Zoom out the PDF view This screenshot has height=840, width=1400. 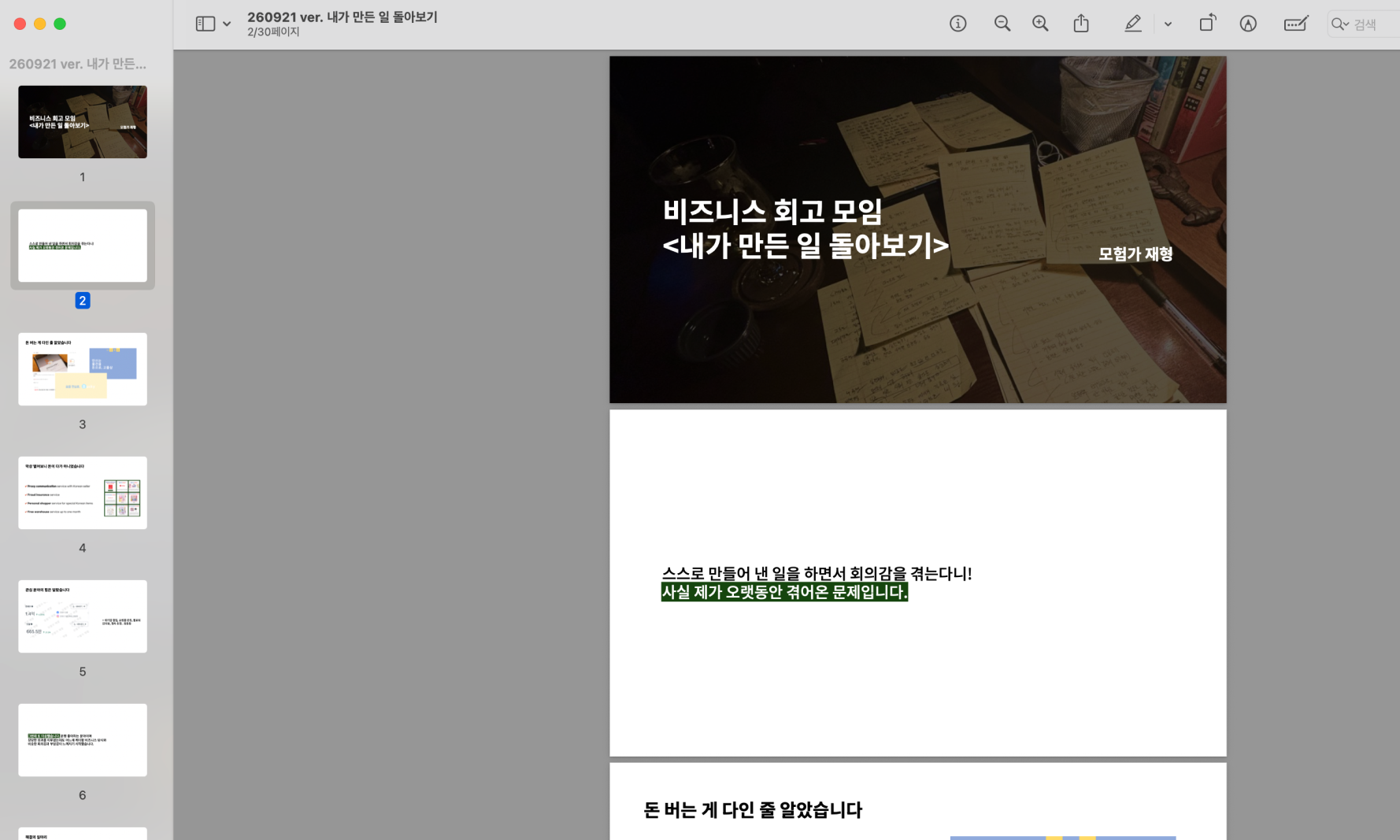point(1002,24)
